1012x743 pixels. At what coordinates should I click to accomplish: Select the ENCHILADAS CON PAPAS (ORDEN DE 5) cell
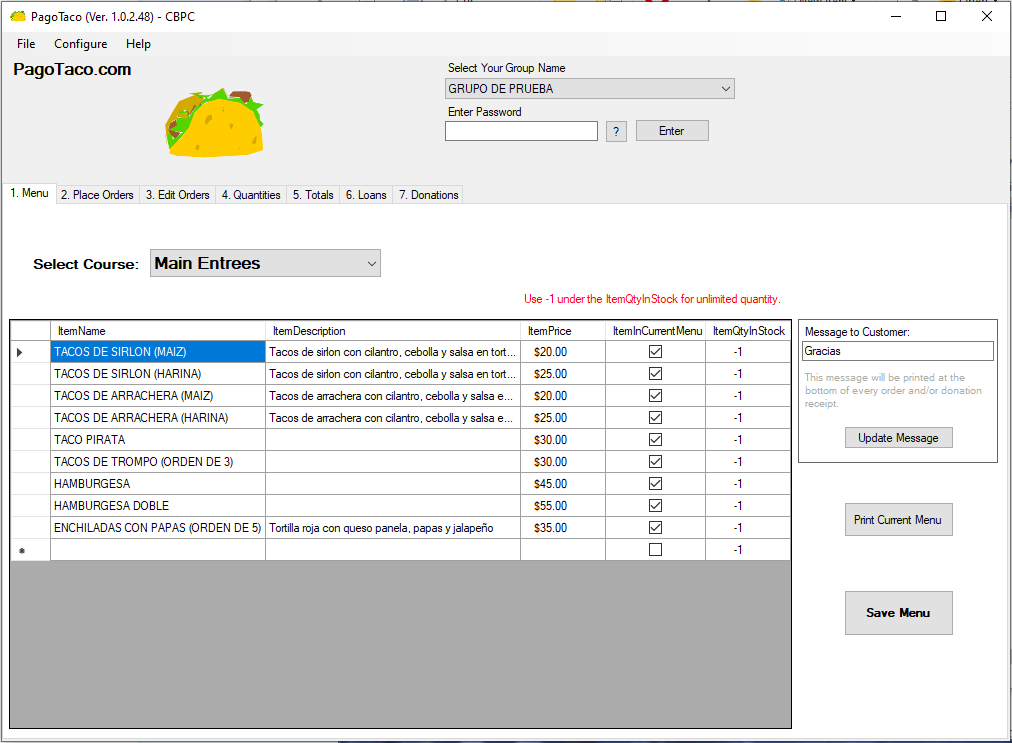pyautogui.click(x=158, y=527)
